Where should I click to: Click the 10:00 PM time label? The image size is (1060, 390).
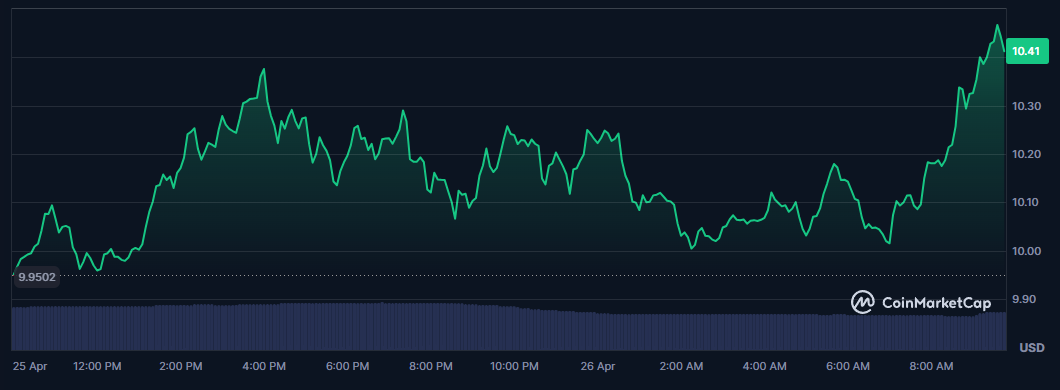point(514,366)
